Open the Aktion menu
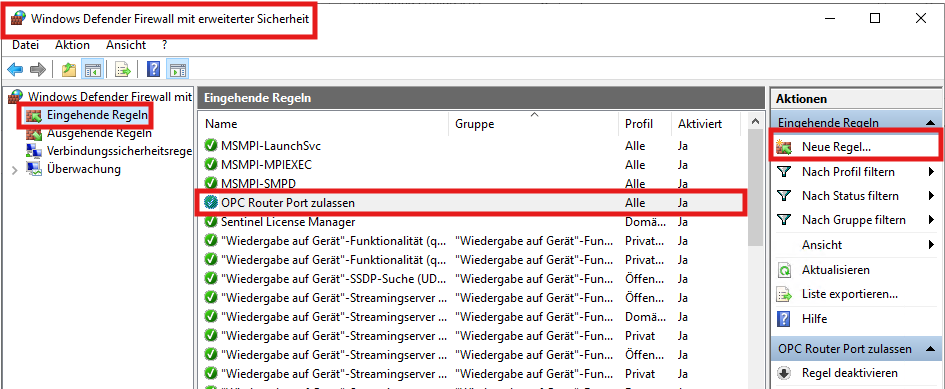The width and height of the screenshot is (945, 389). (x=72, y=45)
